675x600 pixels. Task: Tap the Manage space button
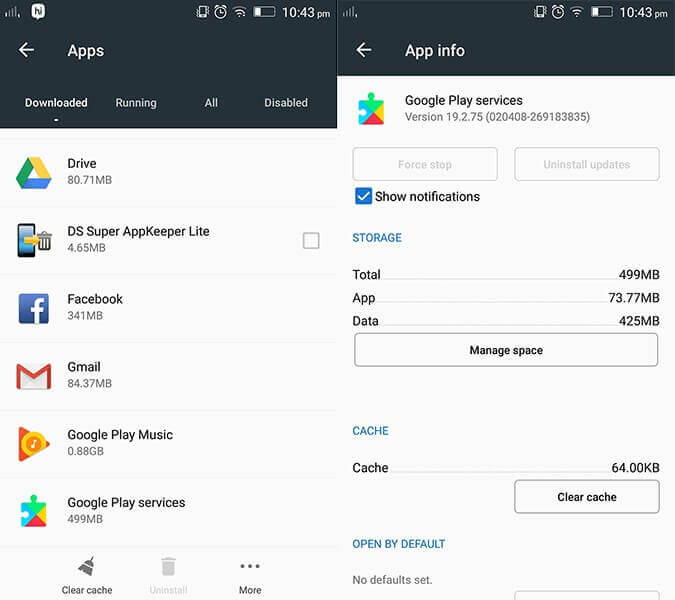click(506, 350)
